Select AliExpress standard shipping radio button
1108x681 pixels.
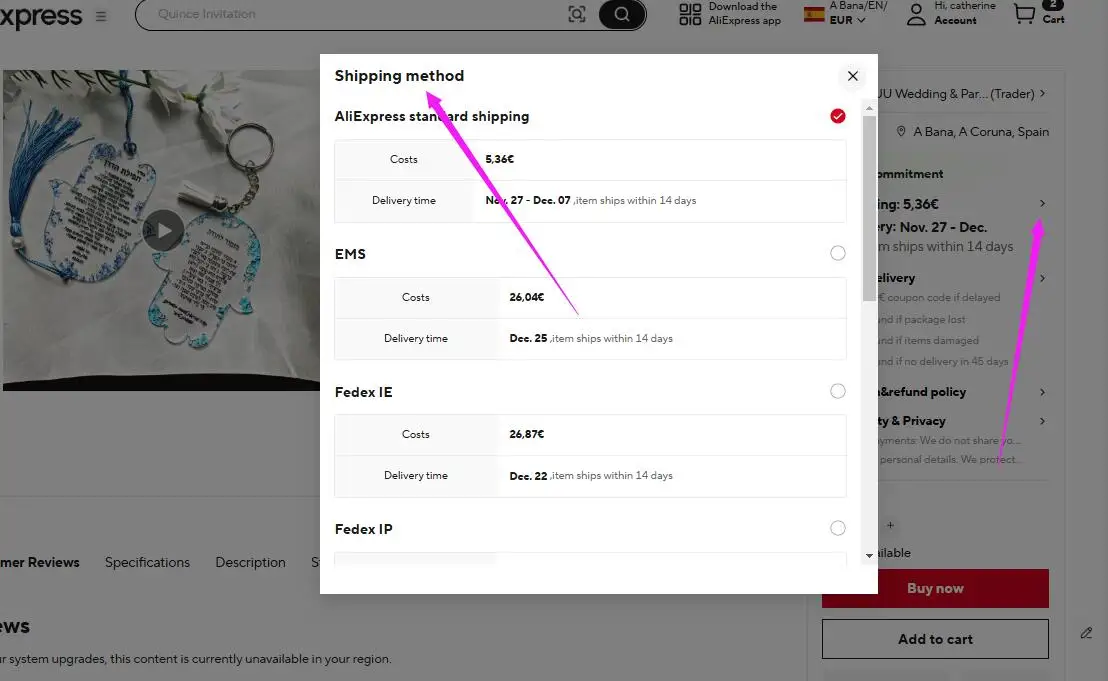[837, 116]
